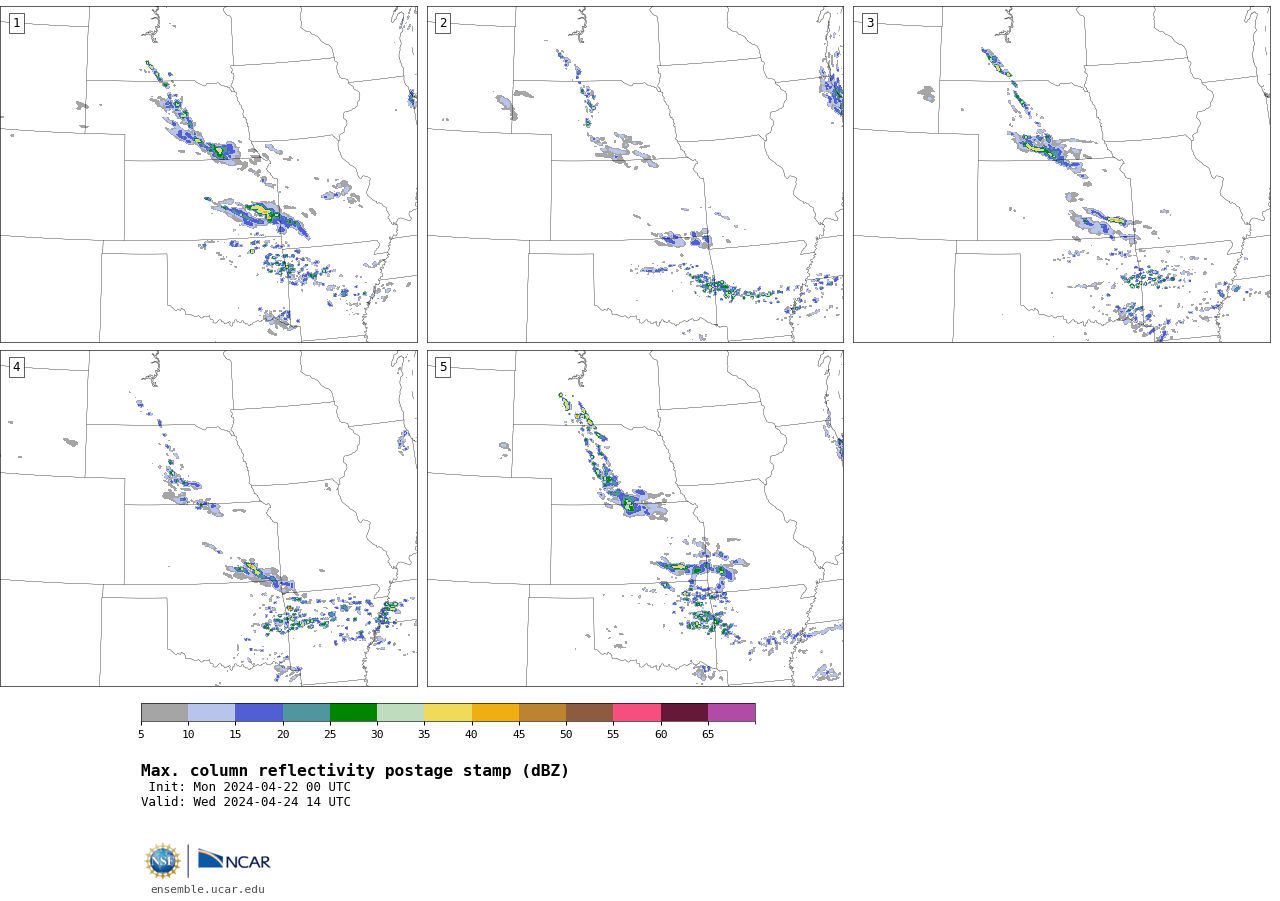Viewport: 1280px width, 901px height.
Task: Click the panel number label 4
Action: tap(16, 367)
